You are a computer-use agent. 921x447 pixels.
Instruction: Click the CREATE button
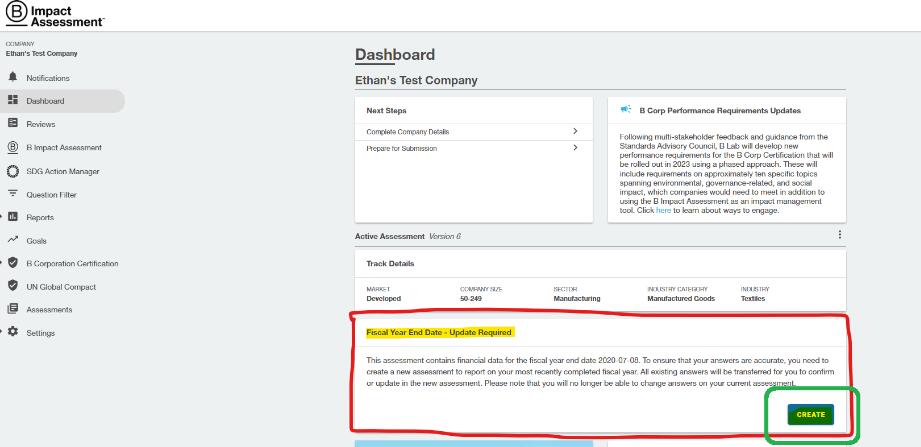(811, 415)
